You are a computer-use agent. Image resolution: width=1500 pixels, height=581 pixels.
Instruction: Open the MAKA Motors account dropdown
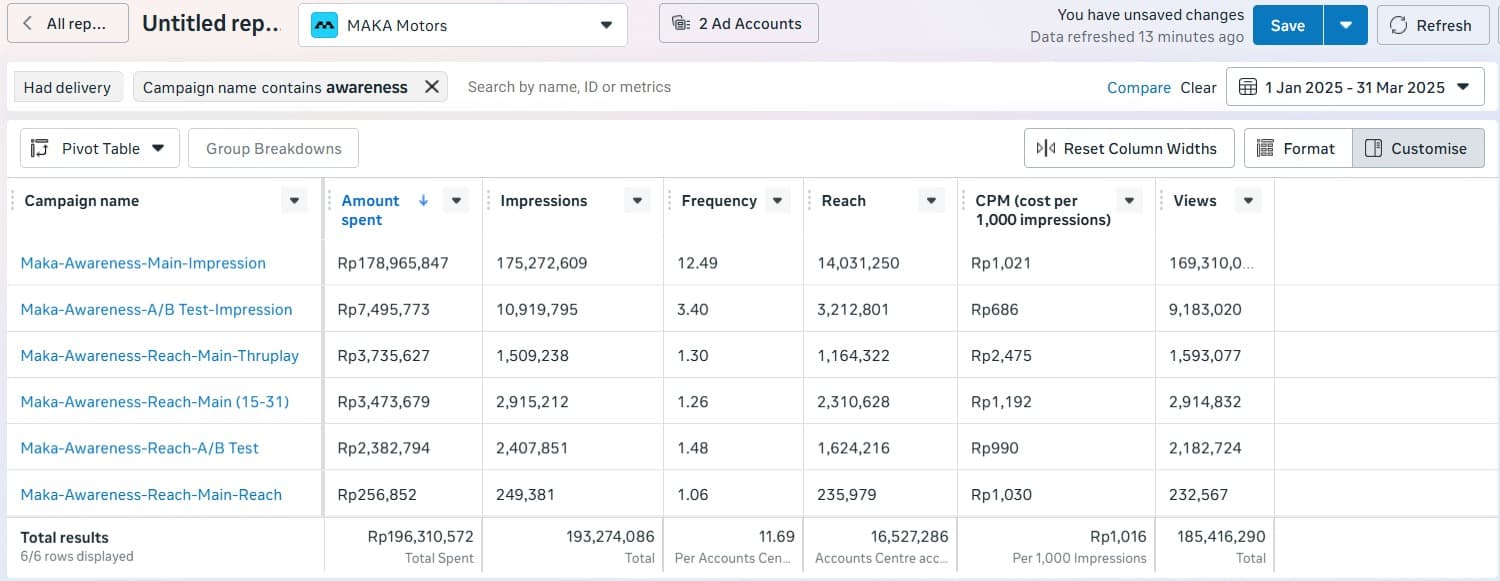(x=463, y=25)
